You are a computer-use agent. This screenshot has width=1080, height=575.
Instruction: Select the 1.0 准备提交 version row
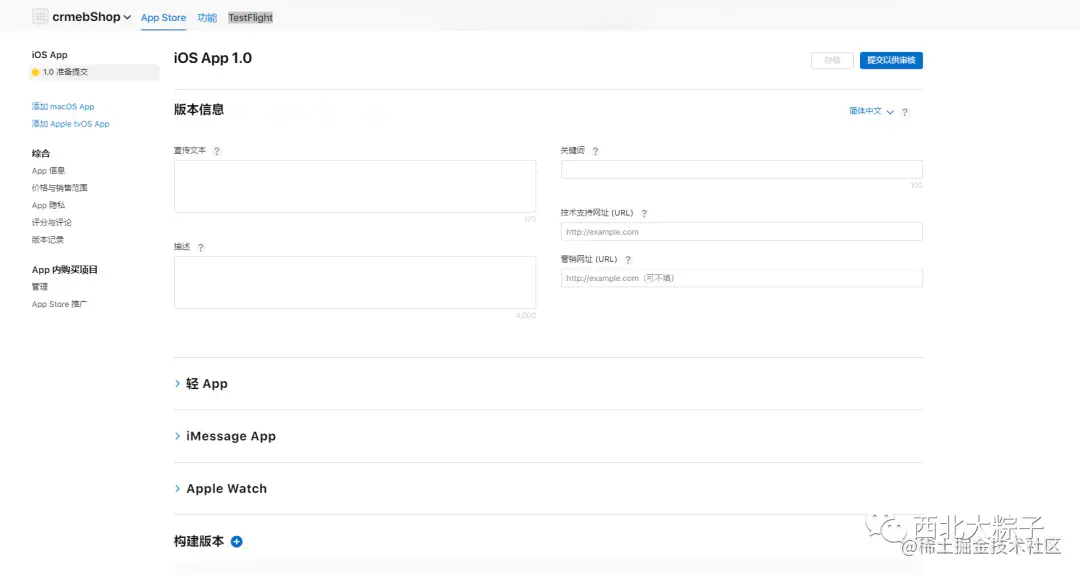tap(94, 72)
